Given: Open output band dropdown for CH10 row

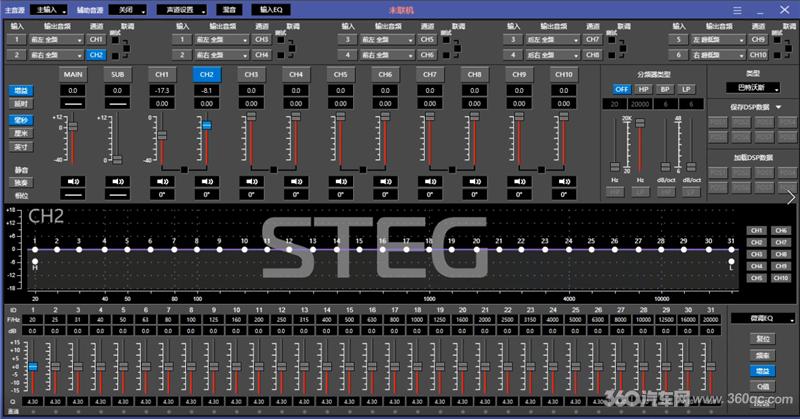Looking at the screenshot, I should [718, 55].
